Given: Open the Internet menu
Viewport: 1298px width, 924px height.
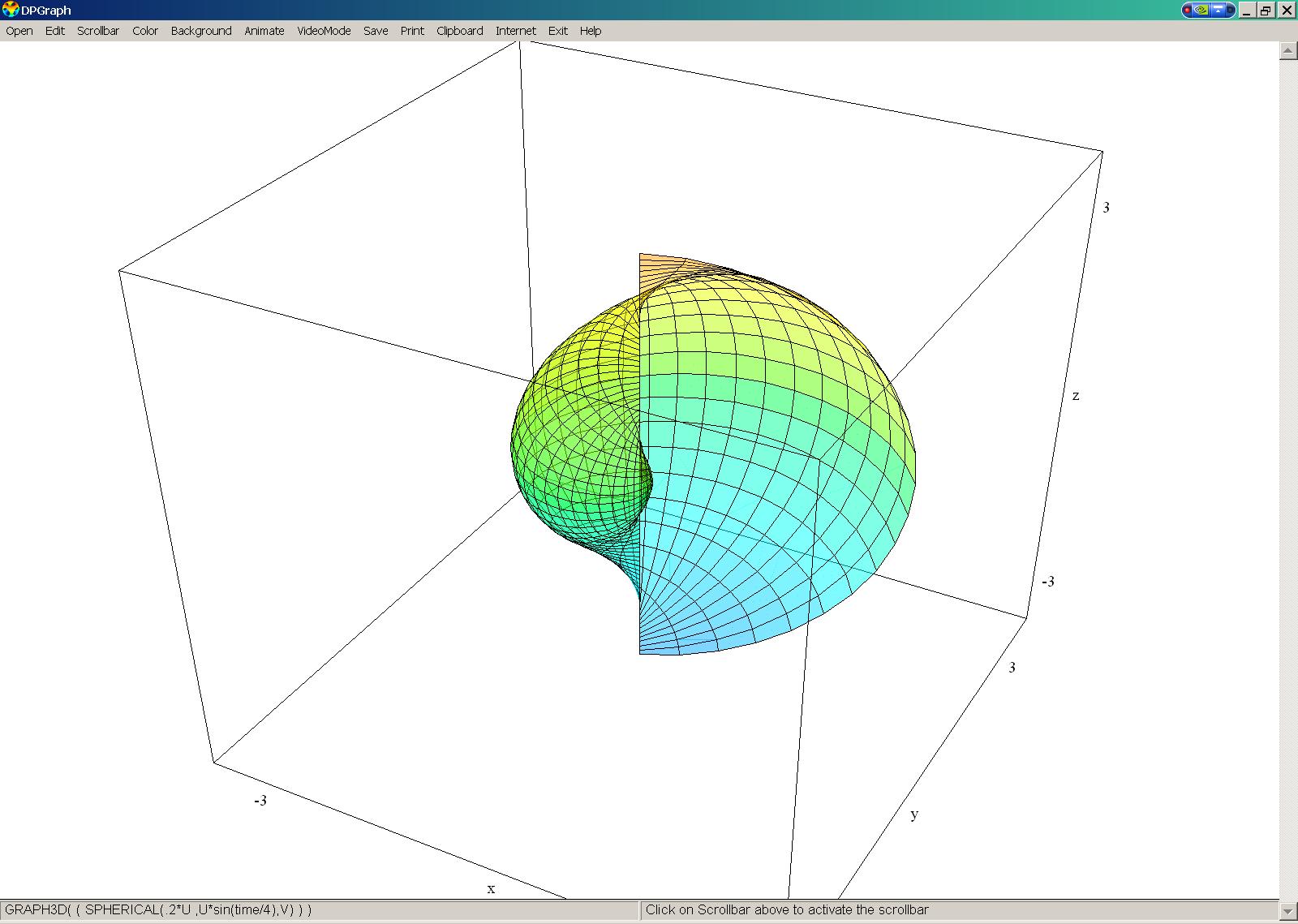Looking at the screenshot, I should click(516, 31).
